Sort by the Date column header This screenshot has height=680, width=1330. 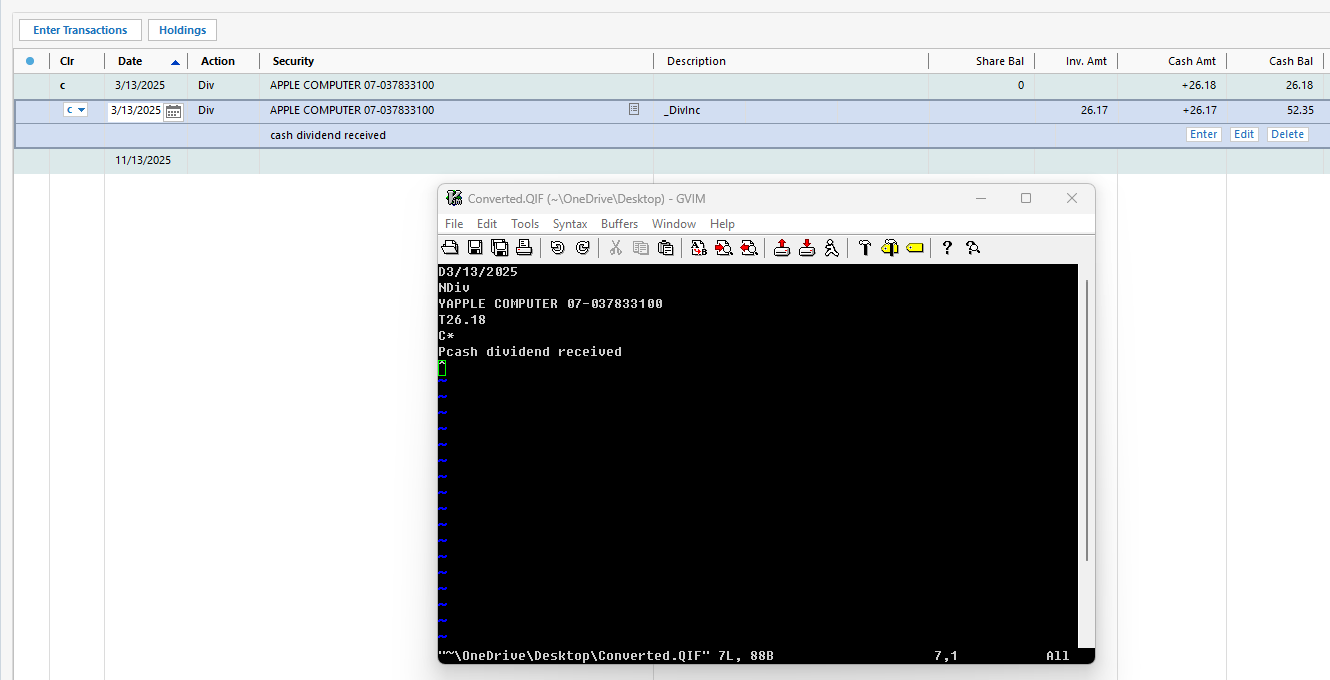point(145,61)
